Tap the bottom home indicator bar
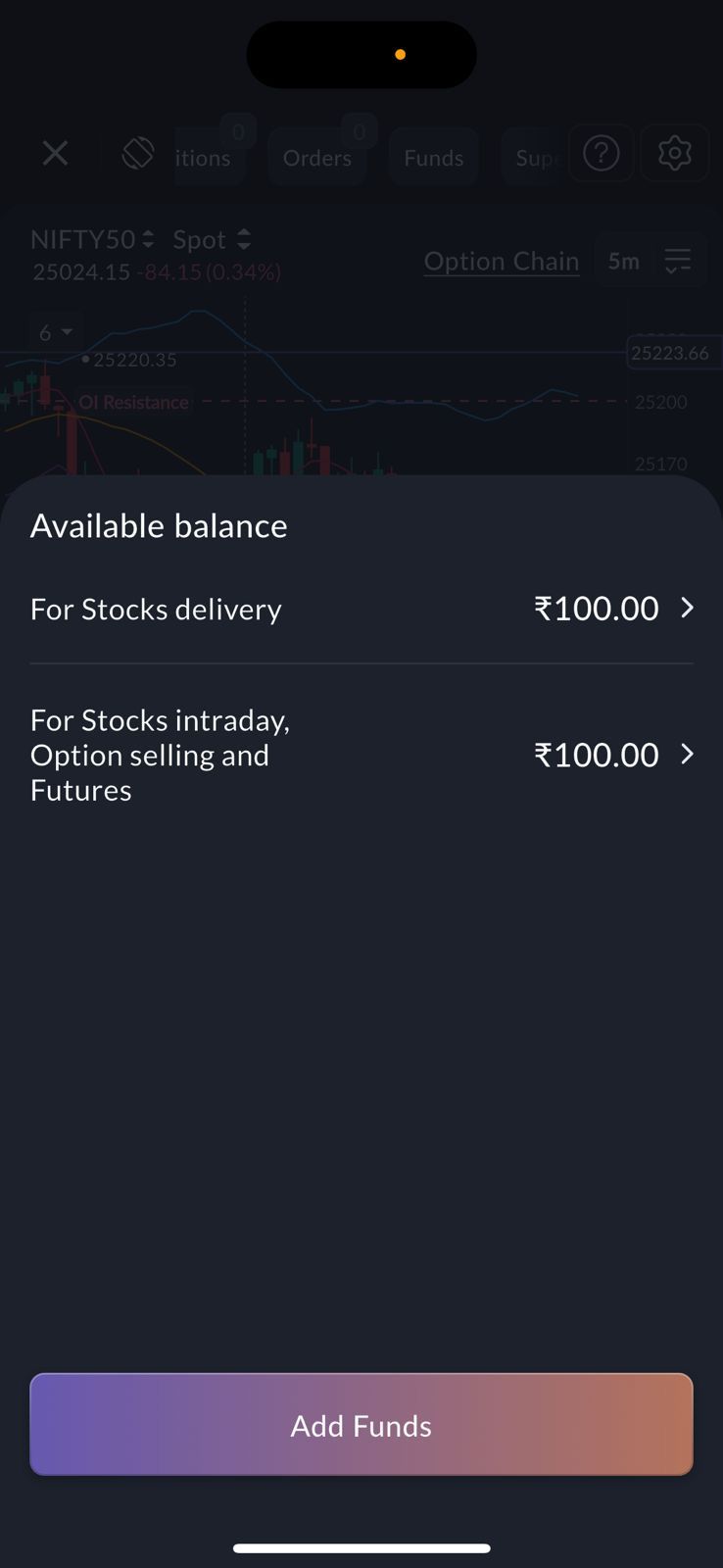This screenshot has width=723, height=1568. click(x=361, y=1548)
